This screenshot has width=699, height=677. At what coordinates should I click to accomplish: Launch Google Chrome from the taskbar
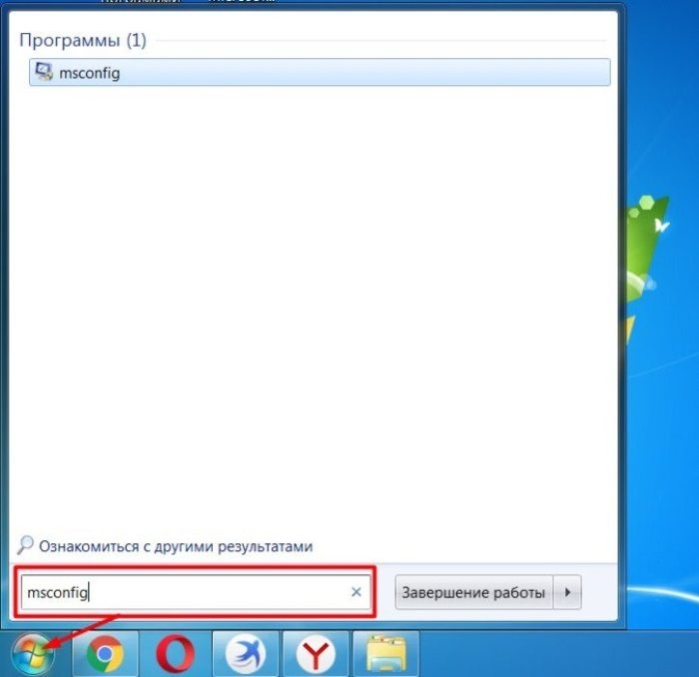click(105, 654)
